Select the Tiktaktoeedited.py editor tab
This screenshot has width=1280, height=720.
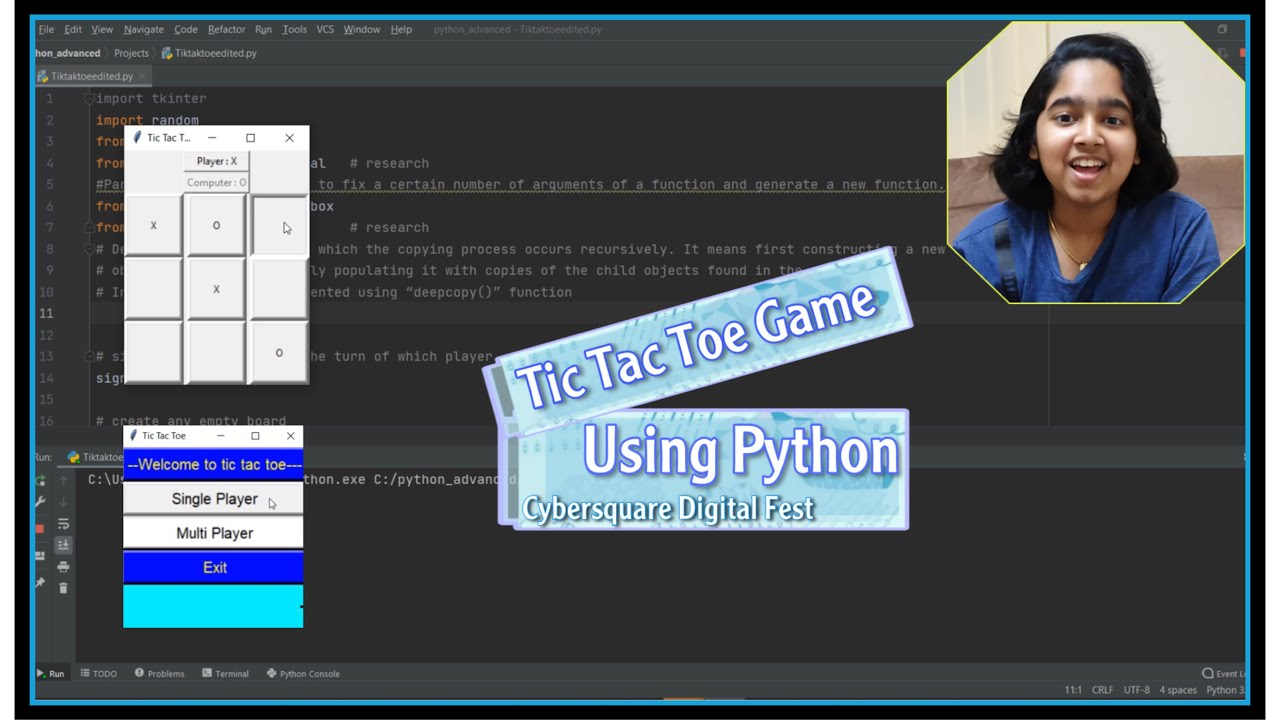click(x=92, y=76)
